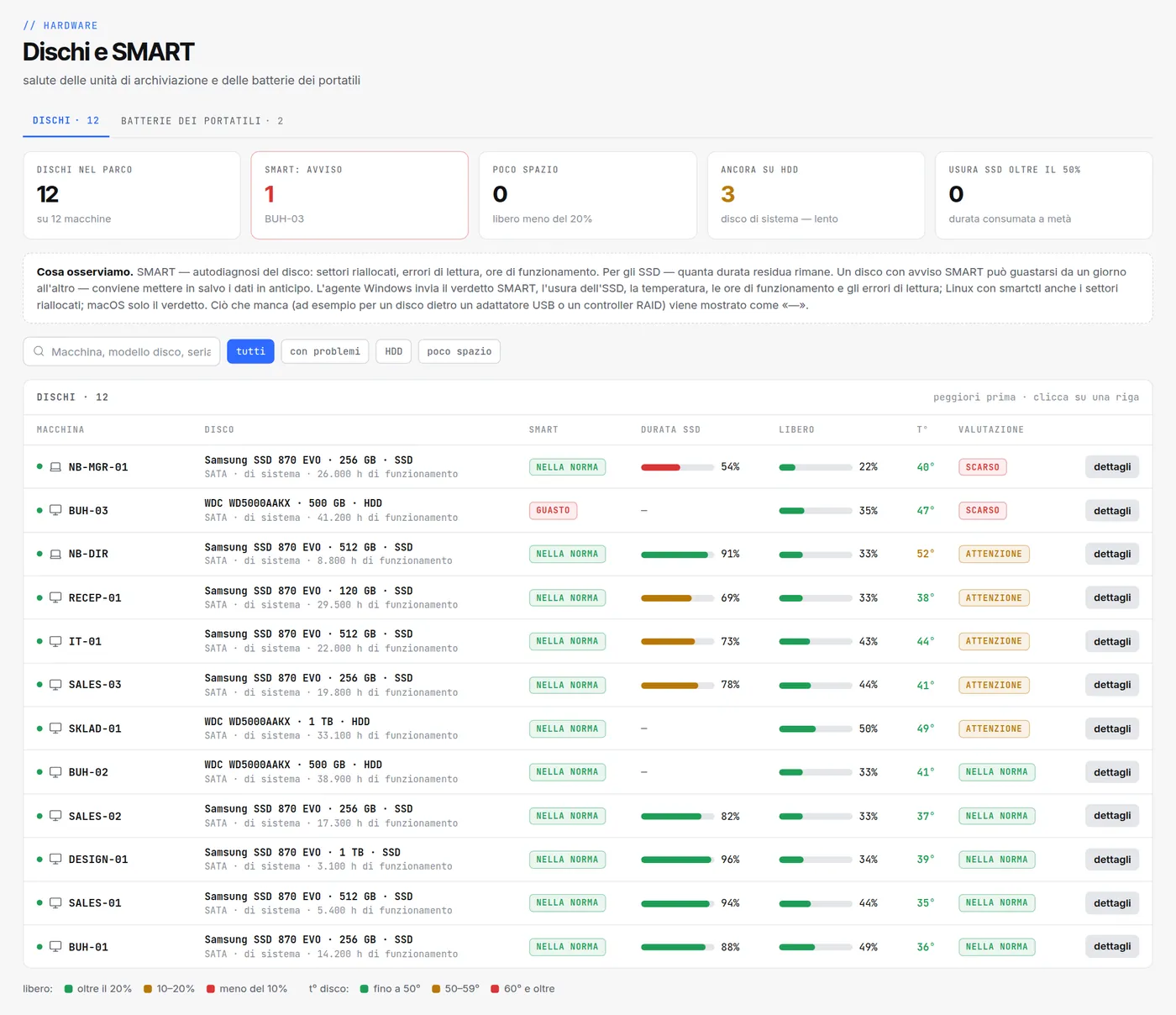
Task: Click the Valutazione column header
Action: point(991,430)
